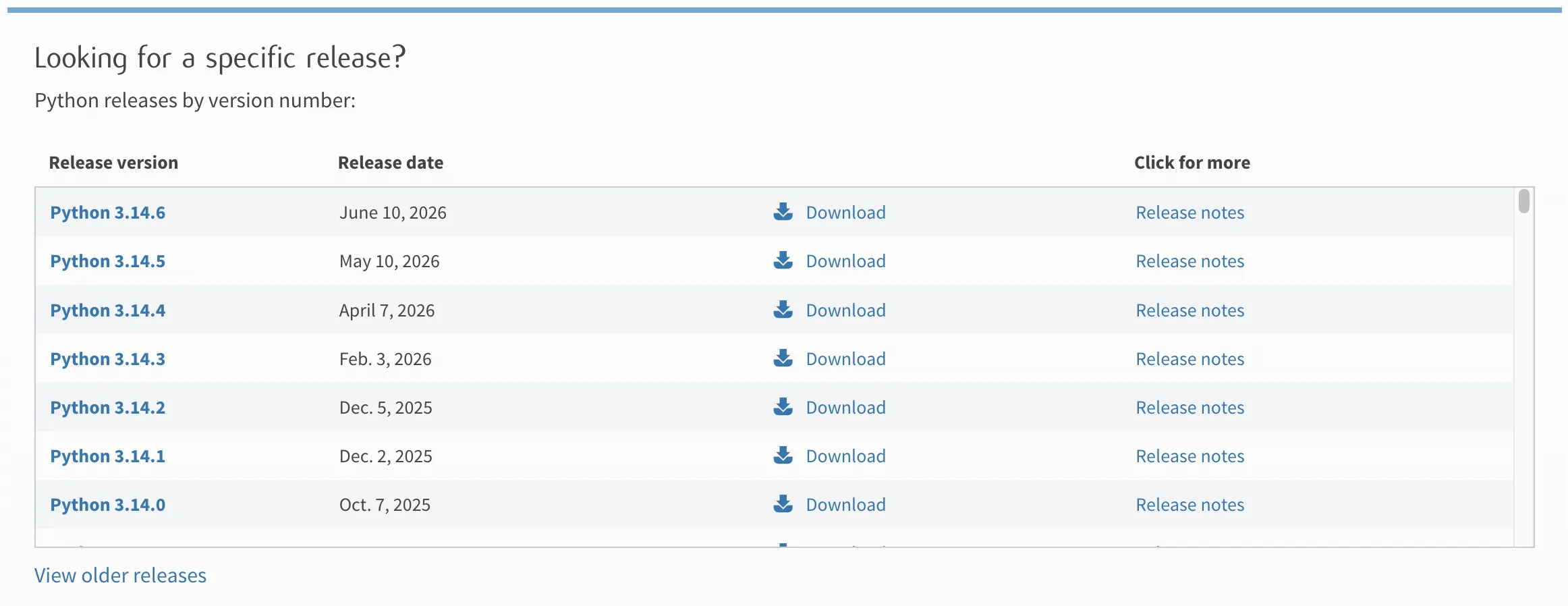Click download icon for Python 3.14.0
This screenshot has height=606, width=1568.
click(x=783, y=504)
